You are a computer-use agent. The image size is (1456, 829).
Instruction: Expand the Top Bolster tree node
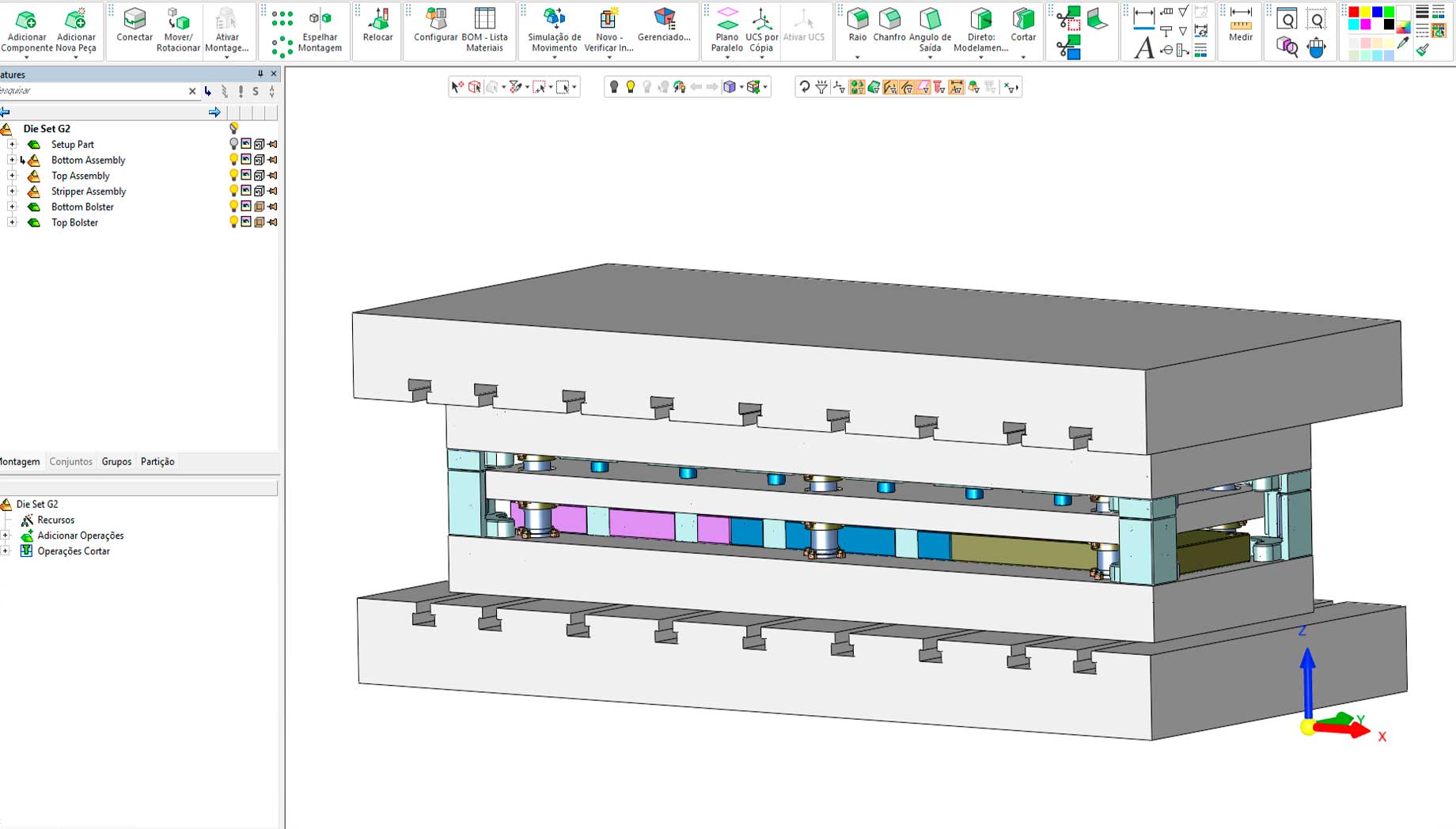tap(12, 222)
